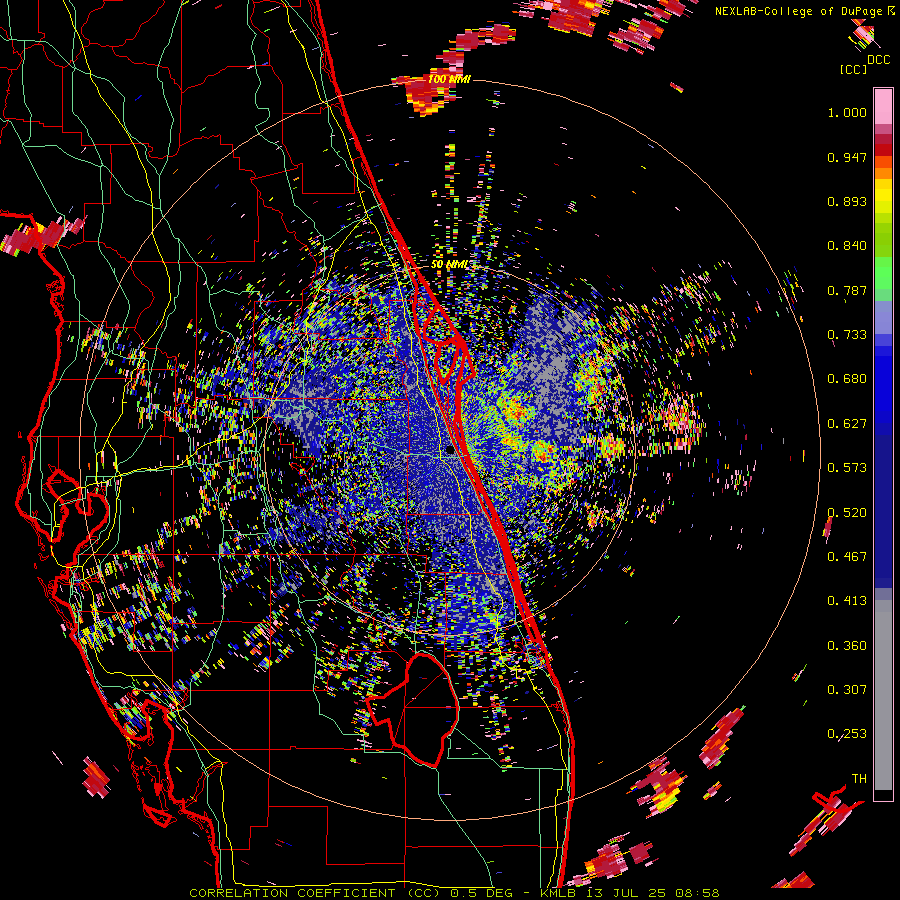Click the 0.733 scale value
900x900 pixels.
click(x=847, y=335)
